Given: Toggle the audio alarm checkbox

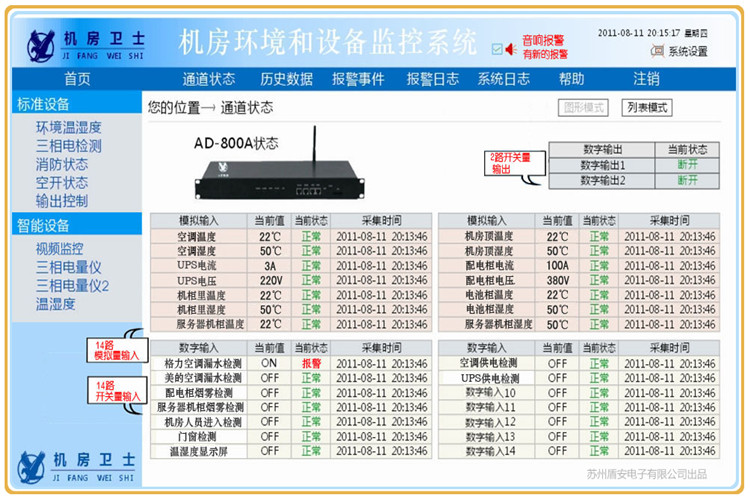Looking at the screenshot, I should pyautogui.click(x=497, y=47).
